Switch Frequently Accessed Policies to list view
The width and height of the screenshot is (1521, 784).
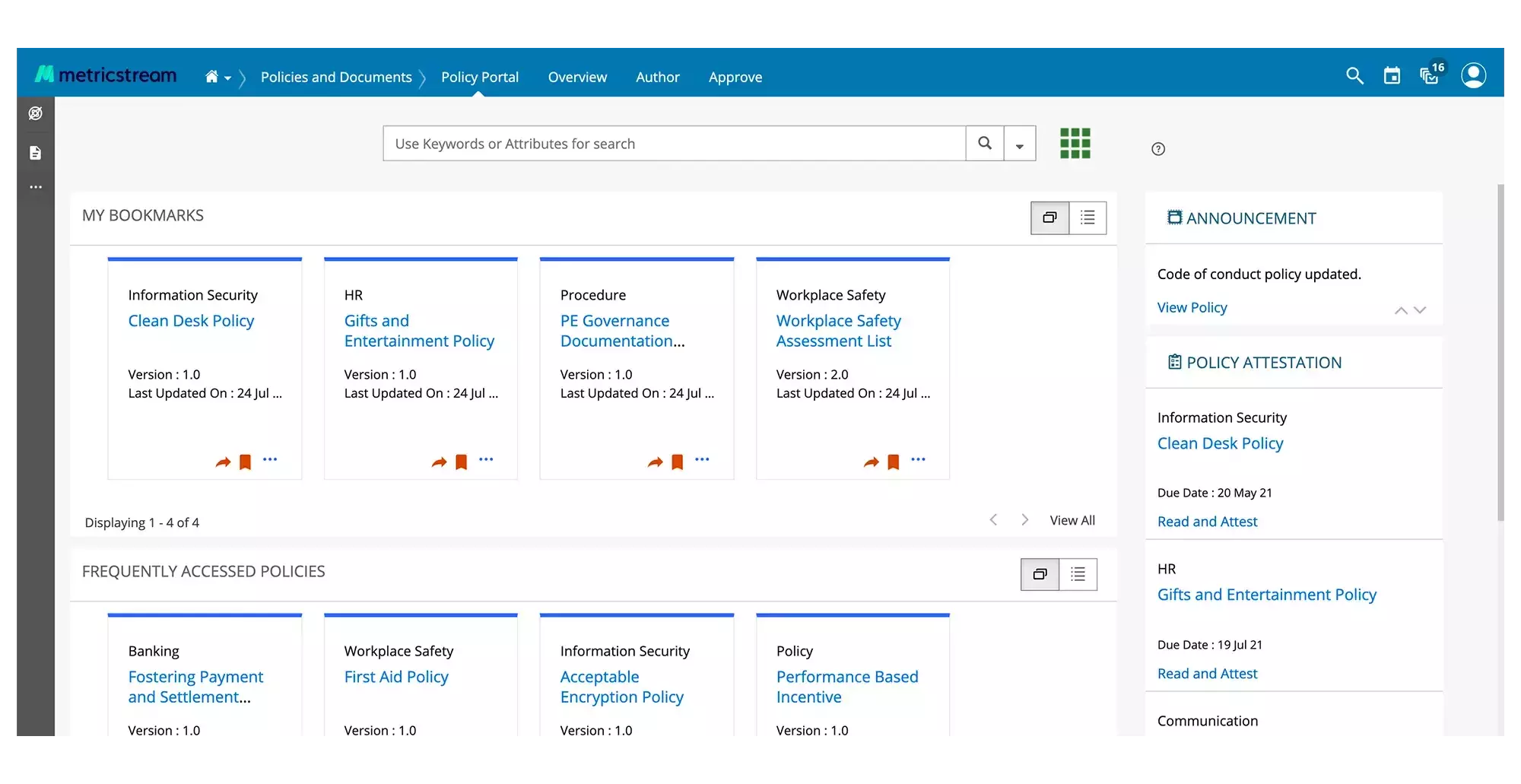point(1078,574)
